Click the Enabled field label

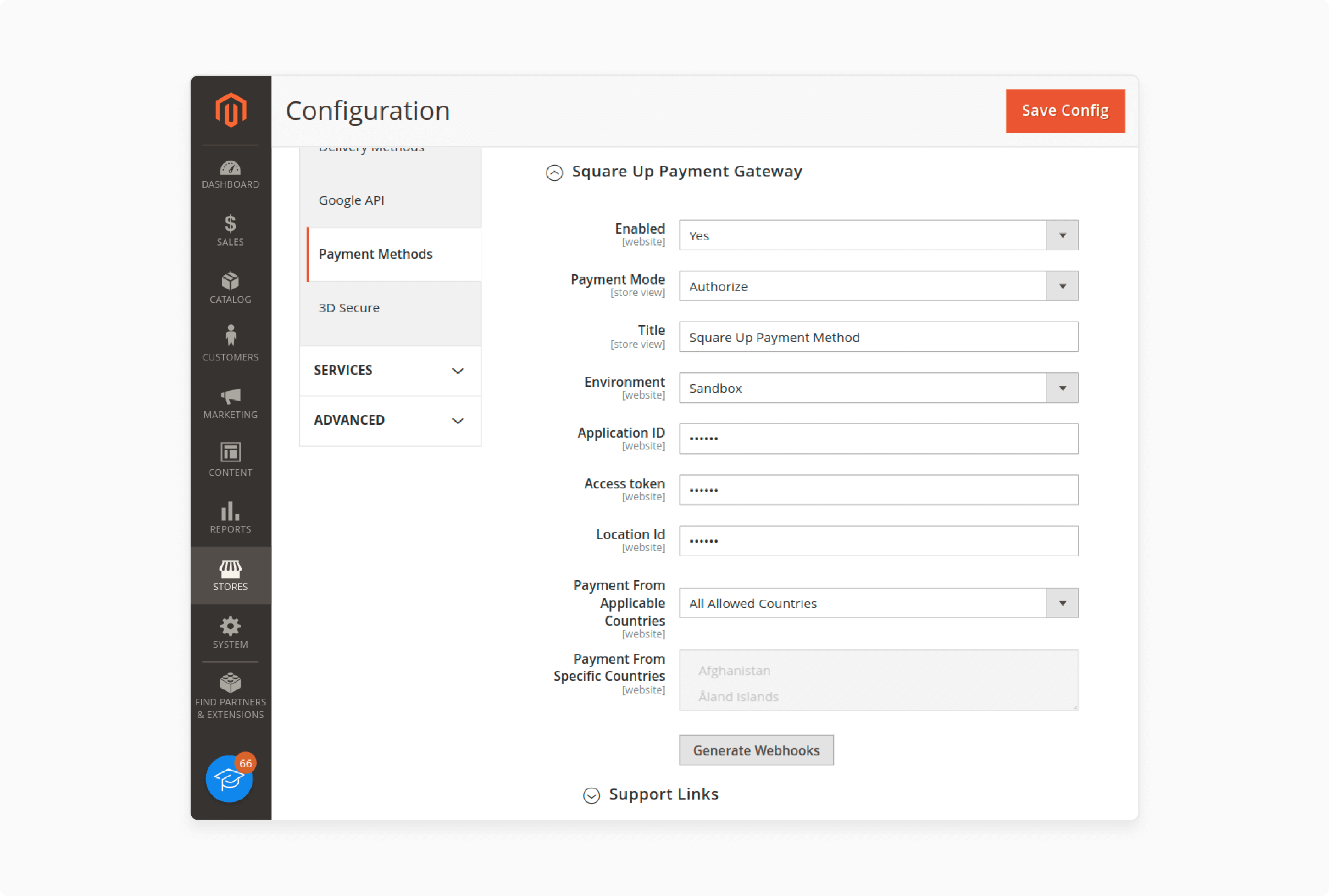(639, 228)
